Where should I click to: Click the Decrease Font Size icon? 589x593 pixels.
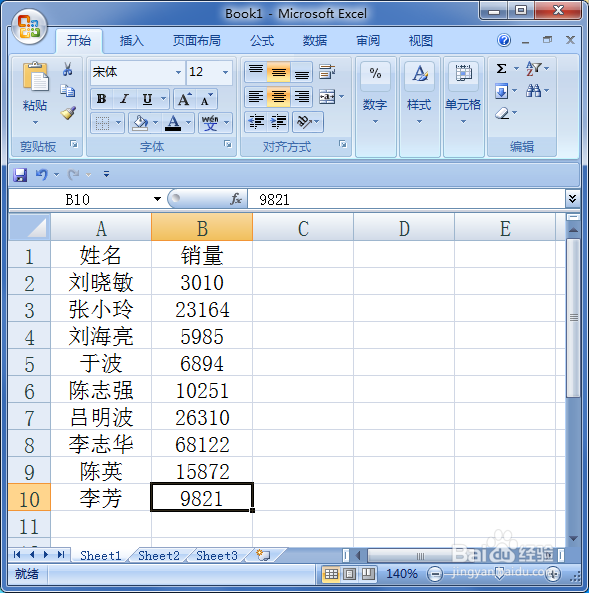[206, 99]
